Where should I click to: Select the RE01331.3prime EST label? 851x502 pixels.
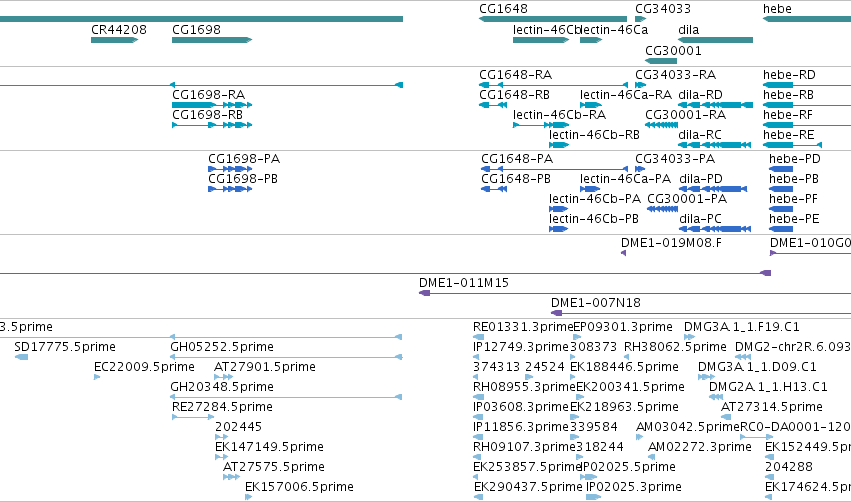pos(523,327)
